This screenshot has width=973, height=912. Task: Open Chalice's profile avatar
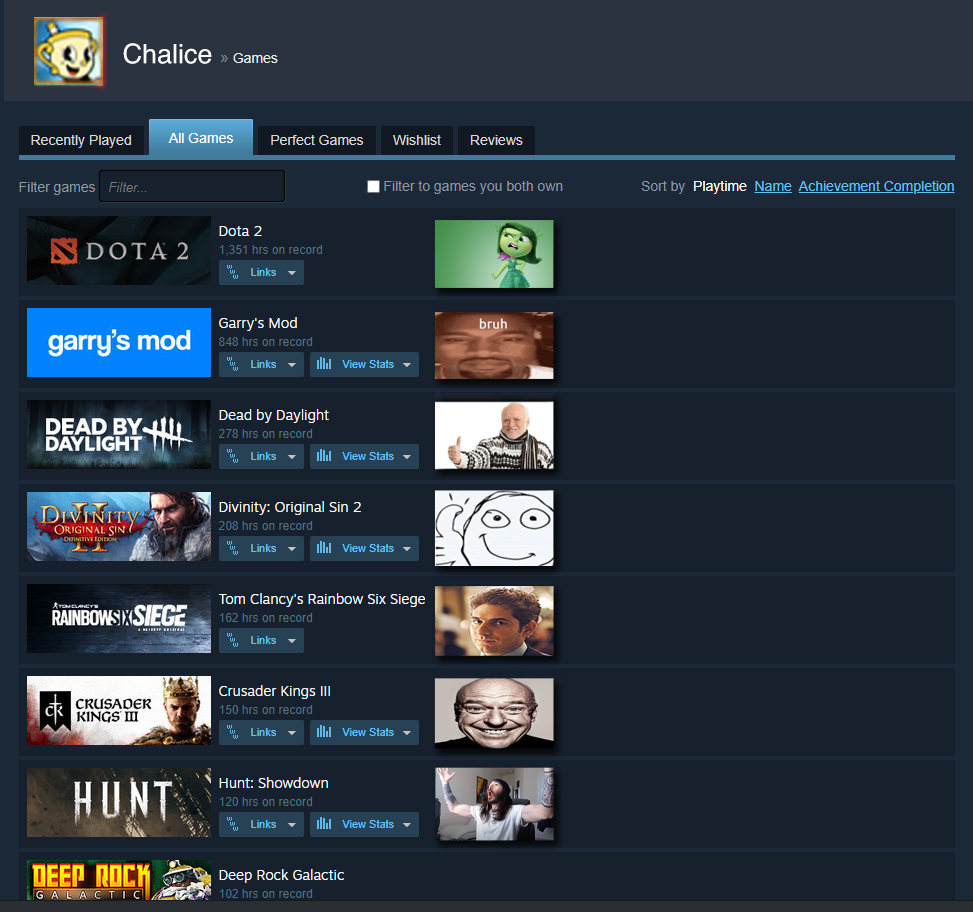[x=69, y=51]
